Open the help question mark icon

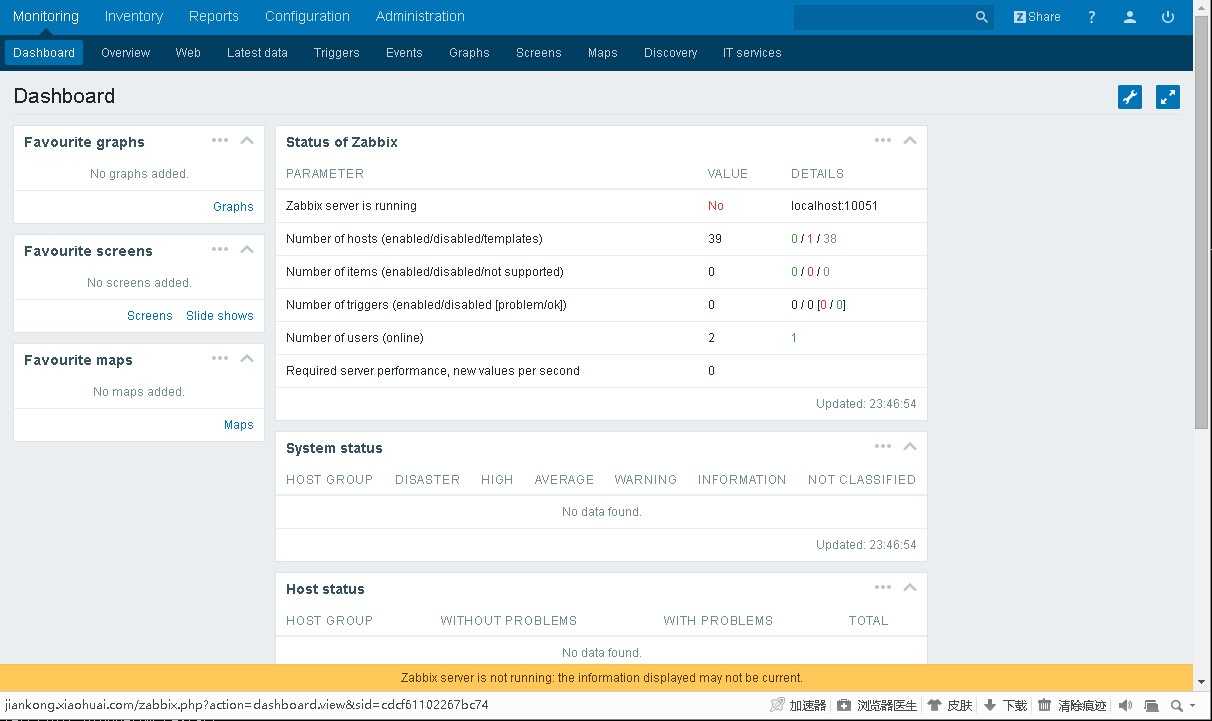pyautogui.click(x=1092, y=17)
